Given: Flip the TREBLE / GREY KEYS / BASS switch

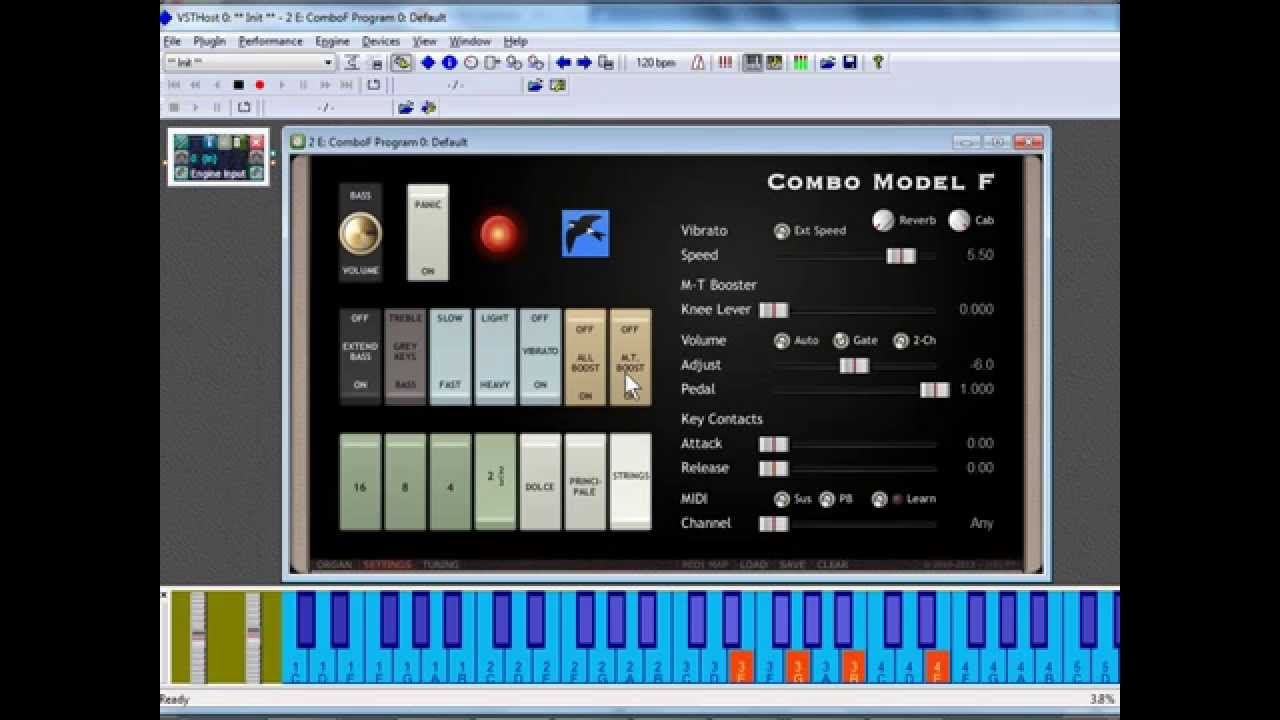Looking at the screenshot, I should click(405, 356).
